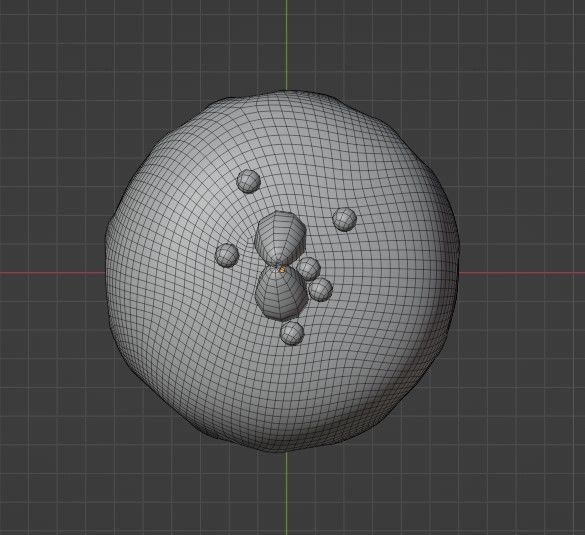
Task: Click the small sphere farthest to the right
Action: [344, 219]
